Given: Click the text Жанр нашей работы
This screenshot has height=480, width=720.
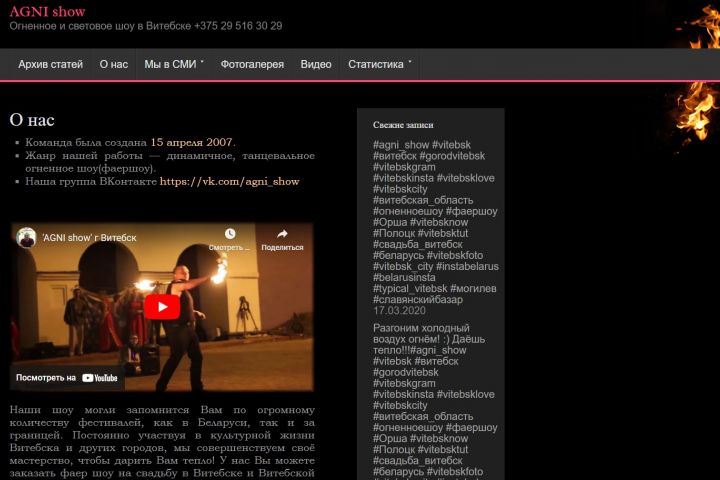Looking at the screenshot, I should 84,156.
